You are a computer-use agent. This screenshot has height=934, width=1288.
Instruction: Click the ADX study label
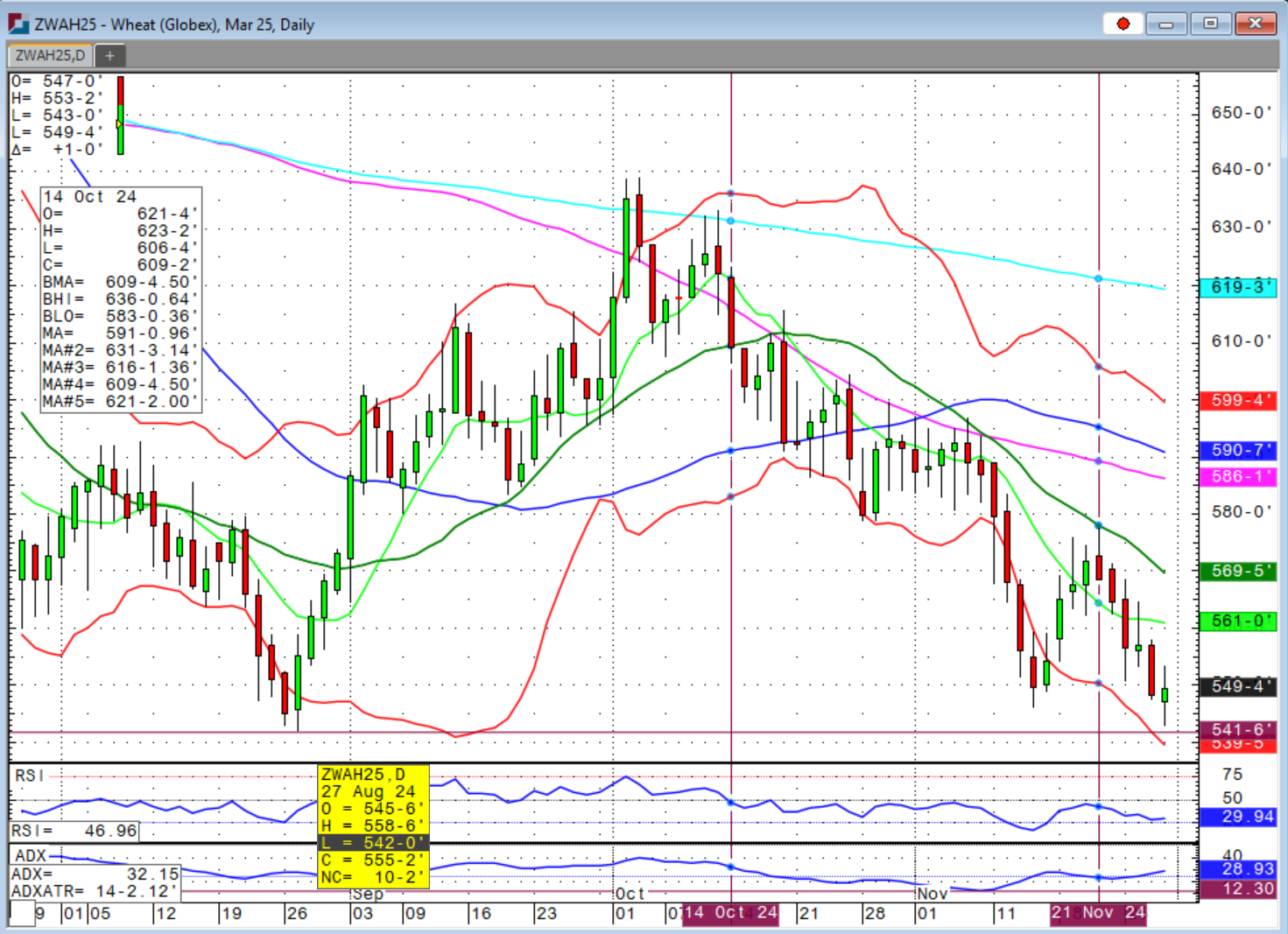click(31, 855)
